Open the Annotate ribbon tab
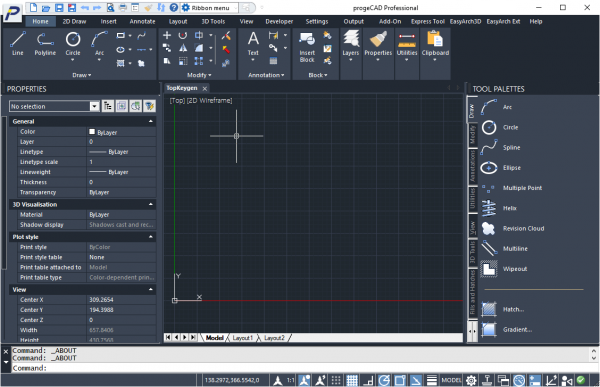The height and width of the screenshot is (387, 600). tap(142, 21)
